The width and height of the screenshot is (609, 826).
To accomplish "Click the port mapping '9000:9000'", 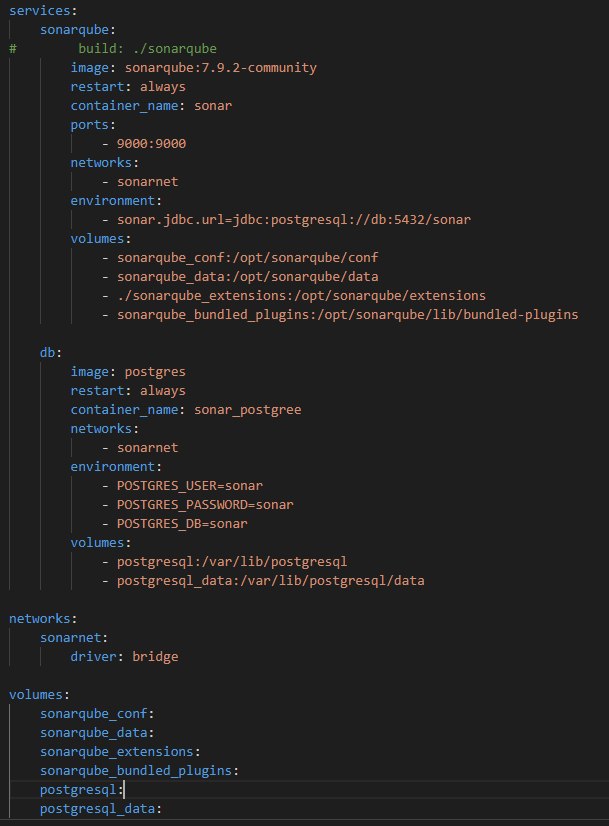I will [151, 143].
